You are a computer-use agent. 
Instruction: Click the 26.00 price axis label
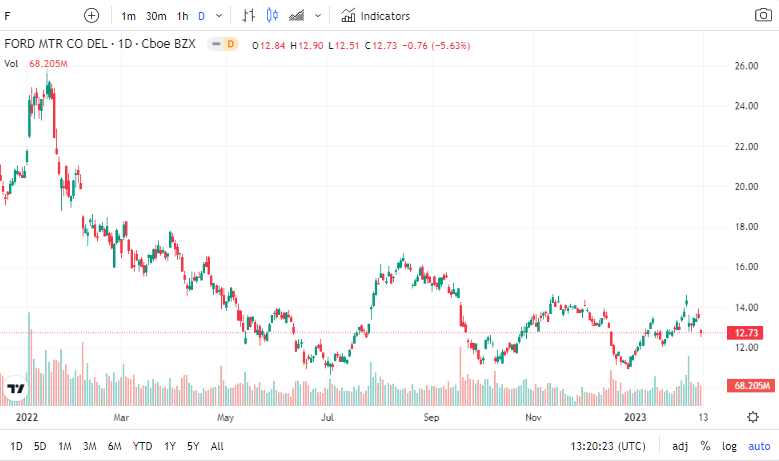pyautogui.click(x=746, y=66)
